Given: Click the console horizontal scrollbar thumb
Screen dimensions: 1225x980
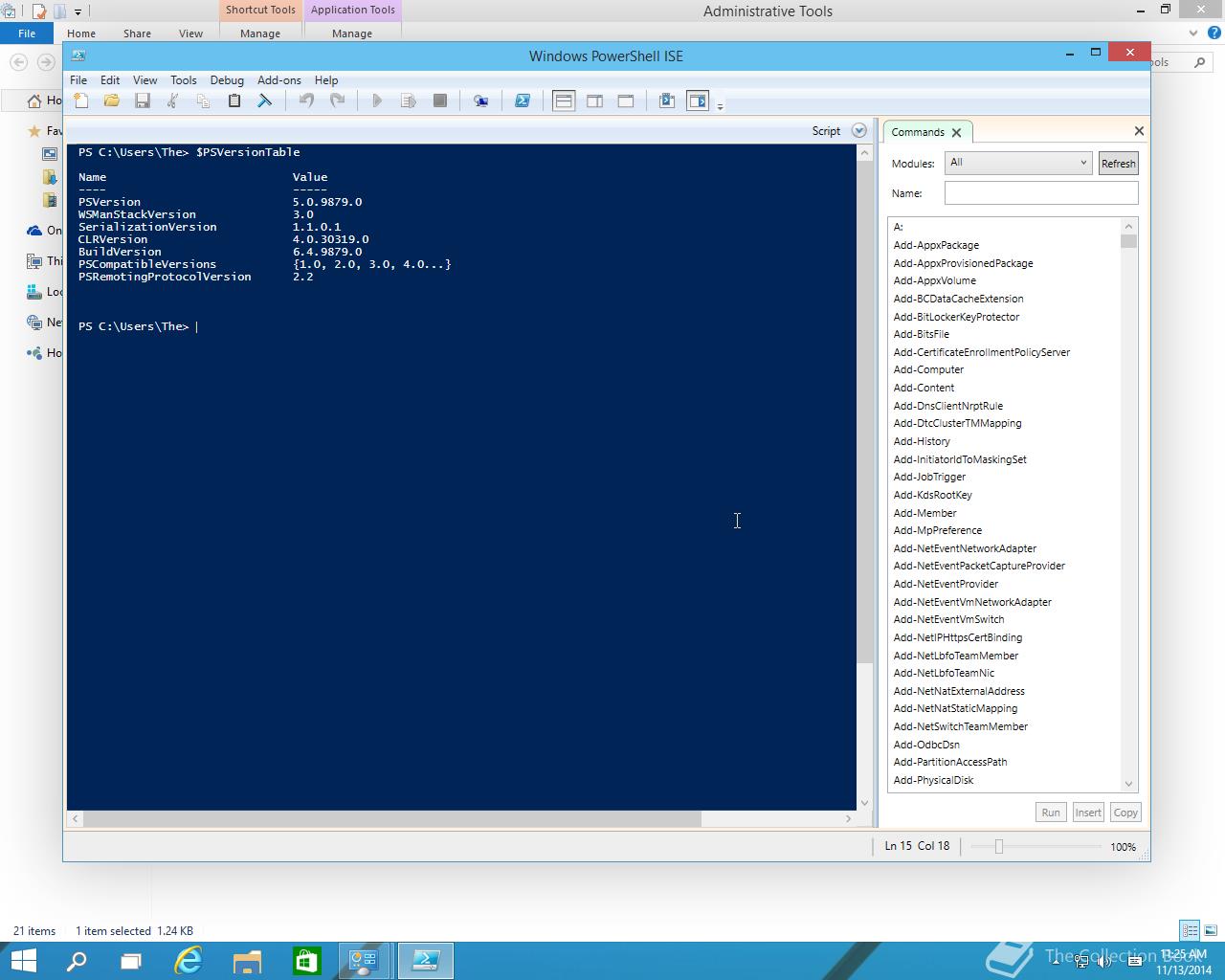Looking at the screenshot, I should click(x=391, y=818).
